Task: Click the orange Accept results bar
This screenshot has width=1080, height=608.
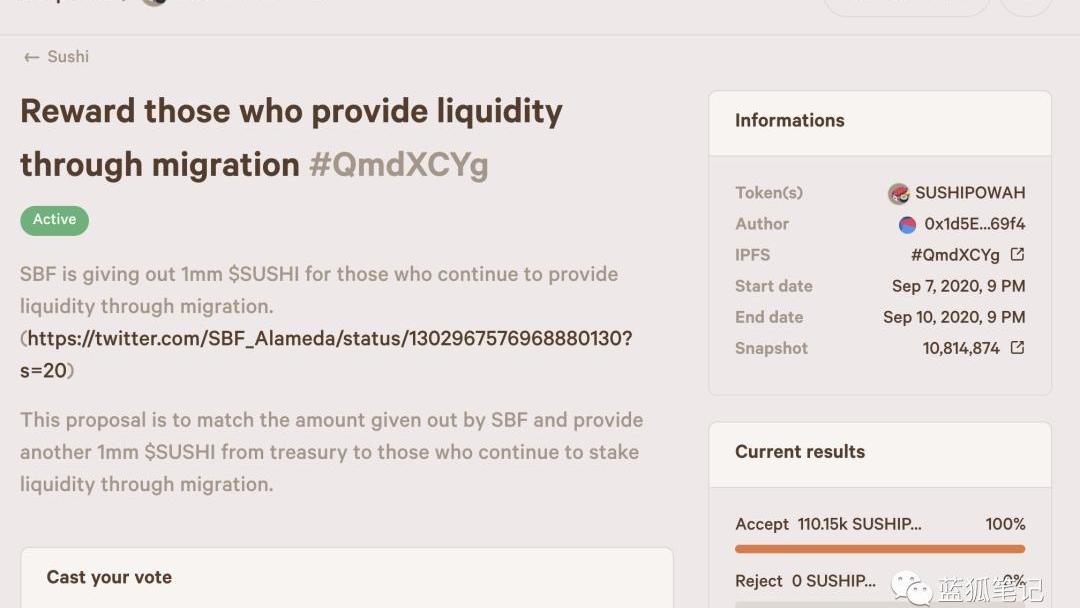Action: [x=879, y=548]
